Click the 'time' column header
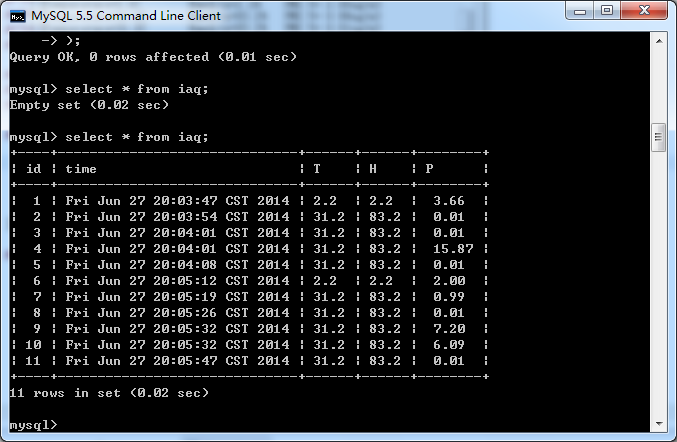The height and width of the screenshot is (442, 677). tap(81, 169)
